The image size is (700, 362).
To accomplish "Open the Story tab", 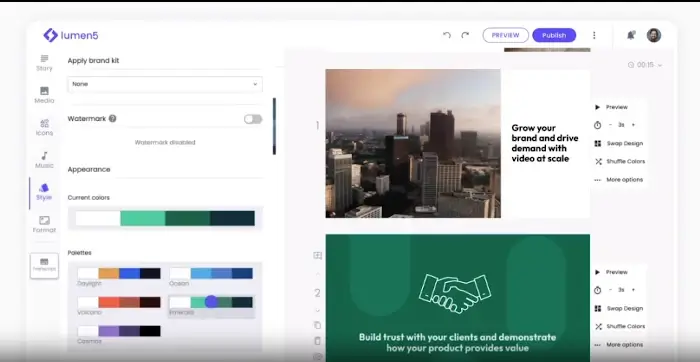I will tap(44, 63).
